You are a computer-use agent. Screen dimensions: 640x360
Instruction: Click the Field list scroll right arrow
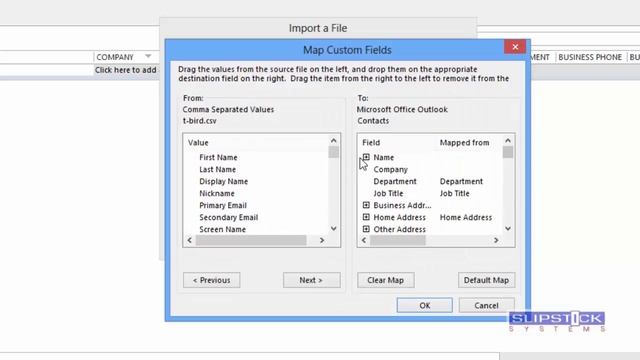point(496,240)
